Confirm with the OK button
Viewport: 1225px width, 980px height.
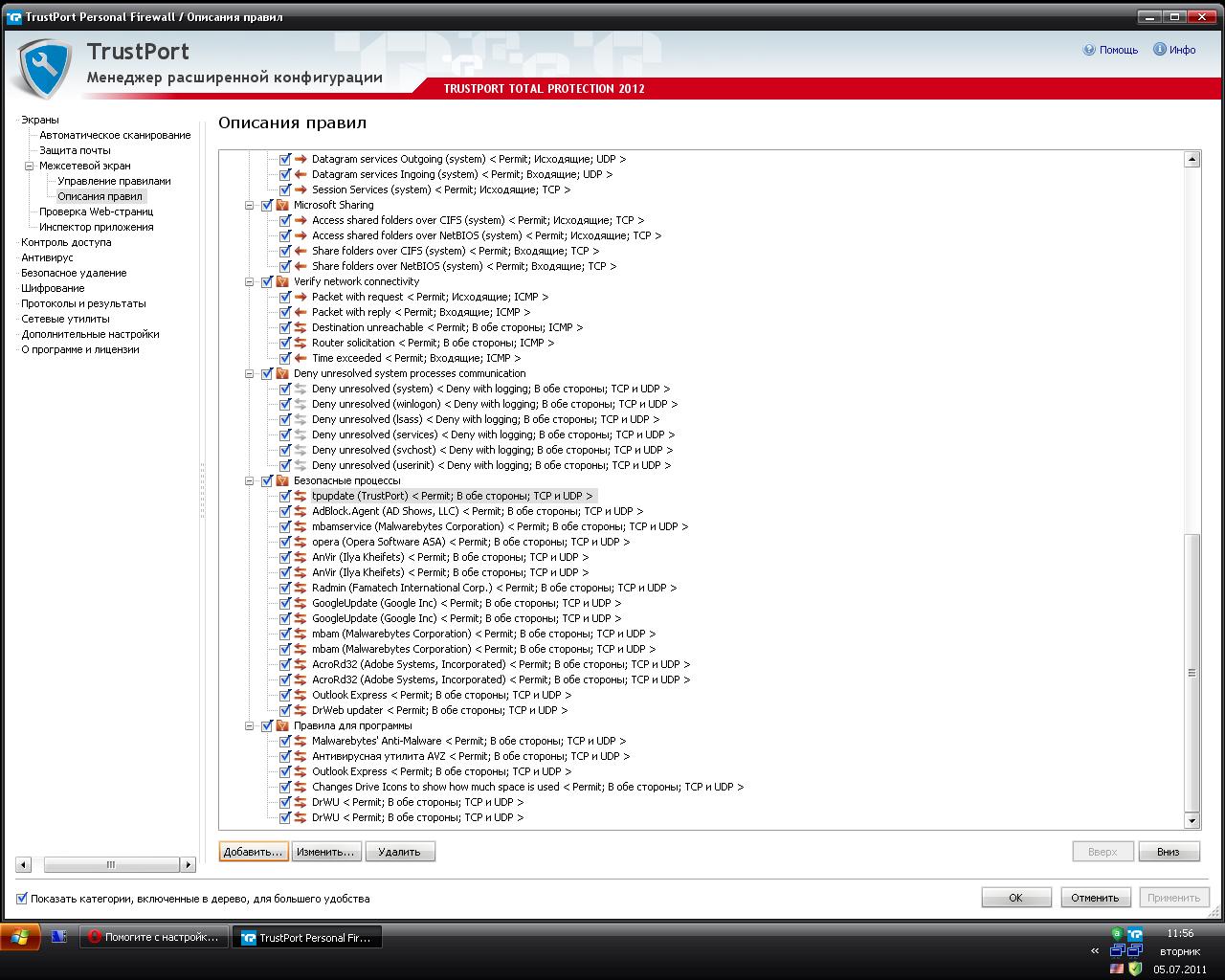coord(1015,898)
